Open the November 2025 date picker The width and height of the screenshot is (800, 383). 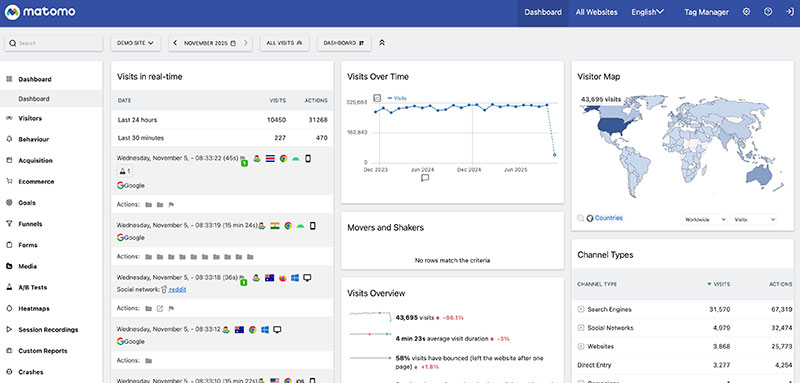click(x=210, y=43)
